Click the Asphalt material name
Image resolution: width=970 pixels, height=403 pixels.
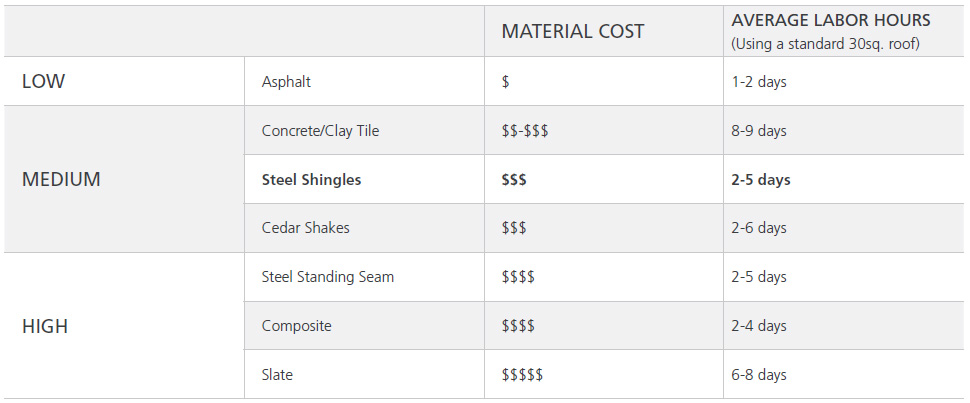tap(286, 82)
